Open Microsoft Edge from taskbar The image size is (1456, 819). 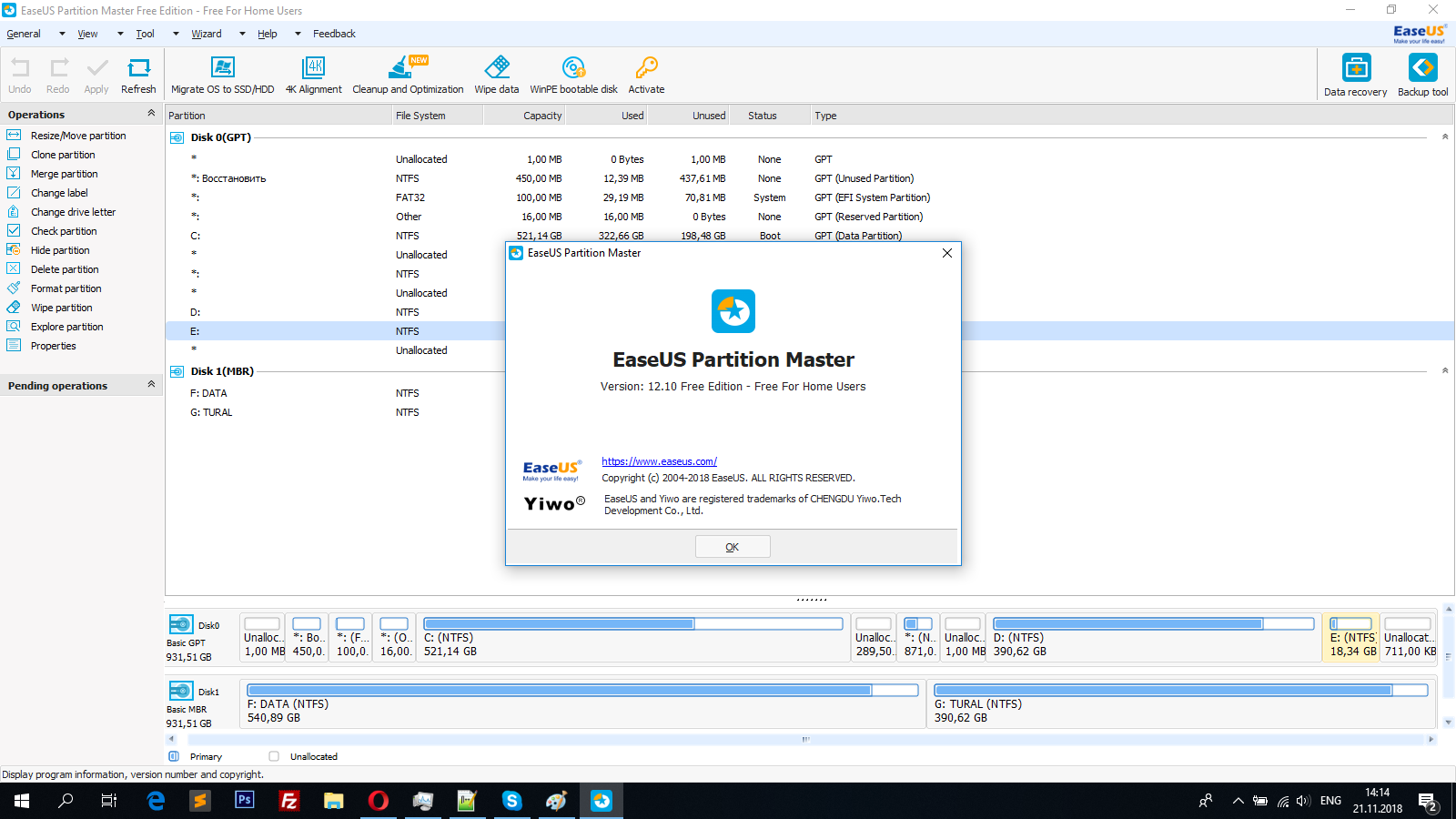(156, 801)
